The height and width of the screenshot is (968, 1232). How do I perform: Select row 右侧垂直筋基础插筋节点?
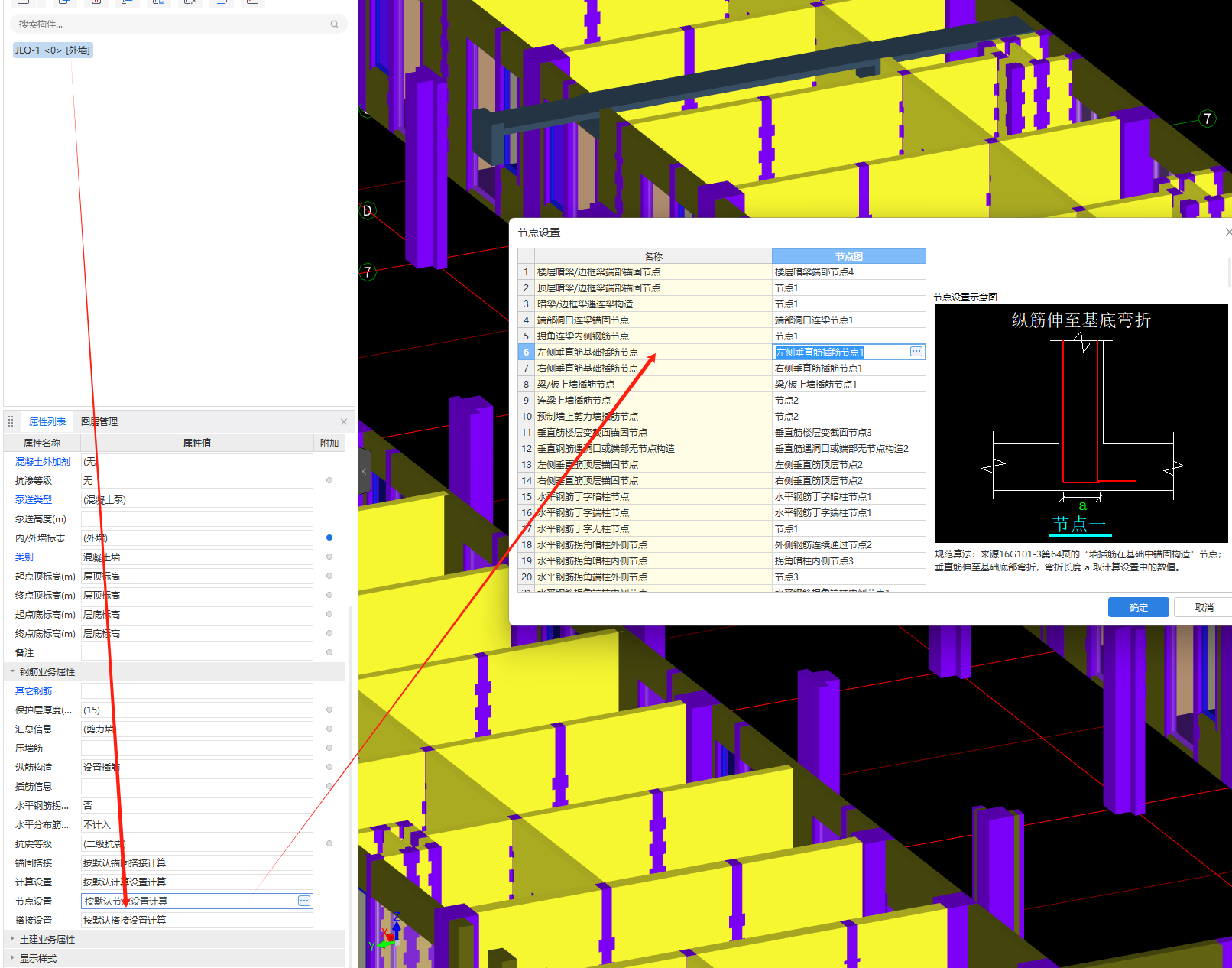pos(653,368)
